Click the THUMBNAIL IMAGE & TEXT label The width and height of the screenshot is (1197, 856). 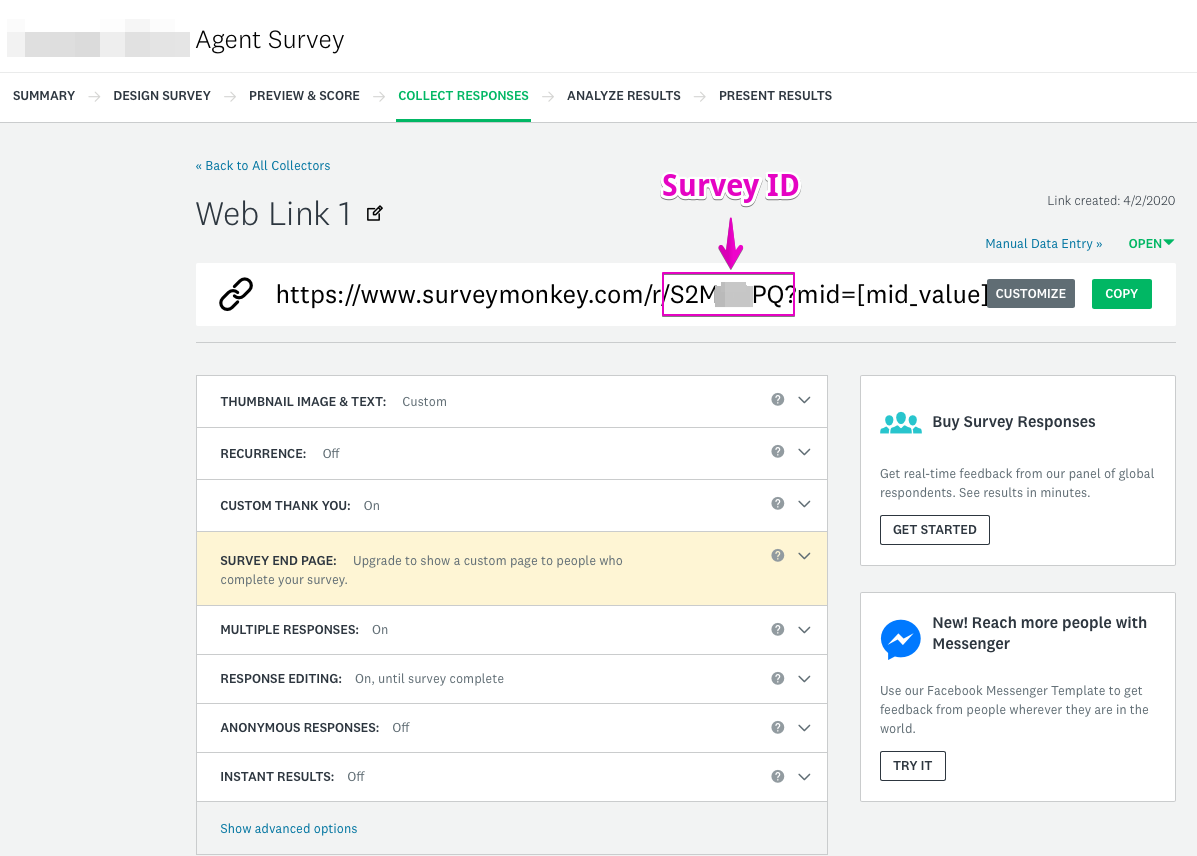pos(303,402)
